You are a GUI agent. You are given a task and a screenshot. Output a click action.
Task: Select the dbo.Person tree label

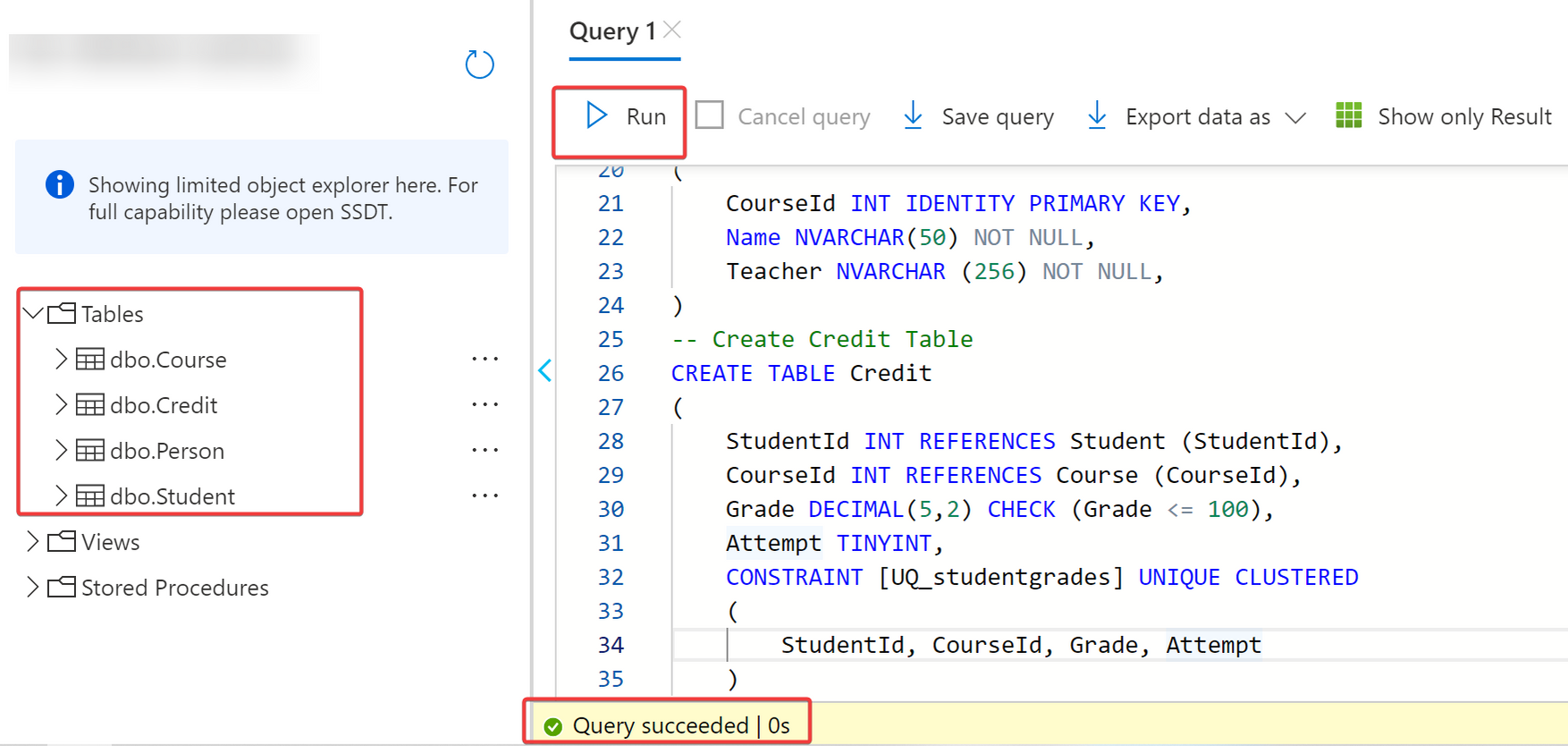[x=167, y=451]
